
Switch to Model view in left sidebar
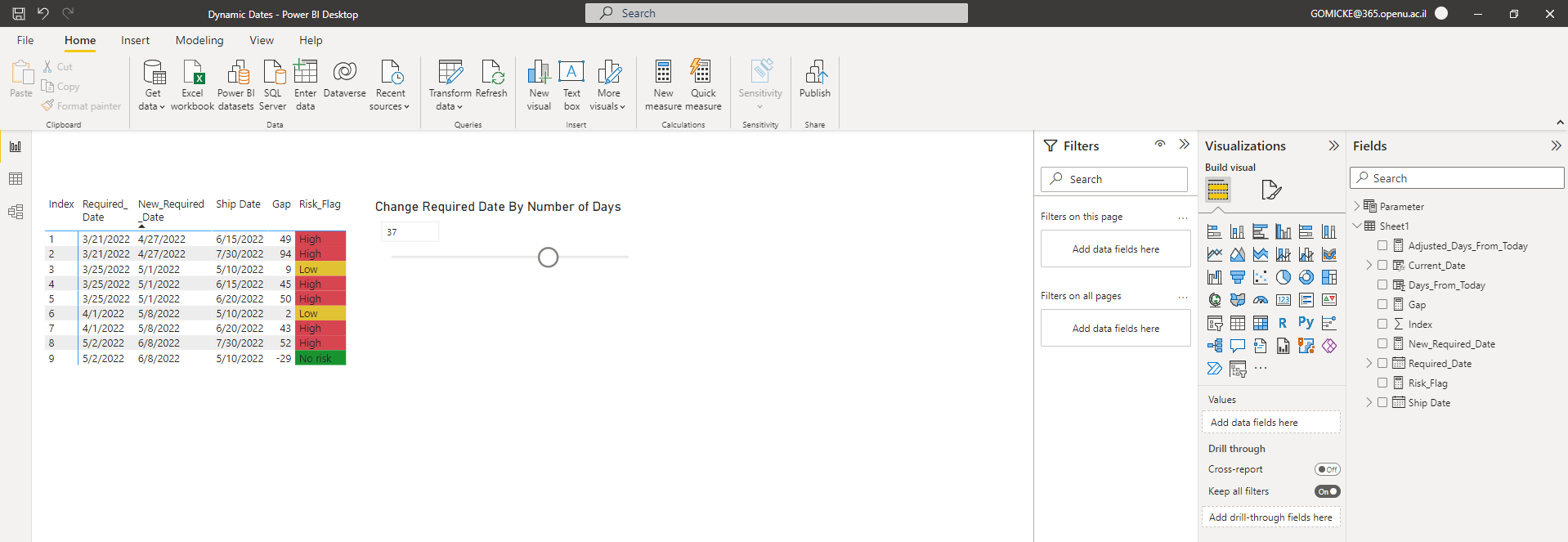[x=16, y=212]
